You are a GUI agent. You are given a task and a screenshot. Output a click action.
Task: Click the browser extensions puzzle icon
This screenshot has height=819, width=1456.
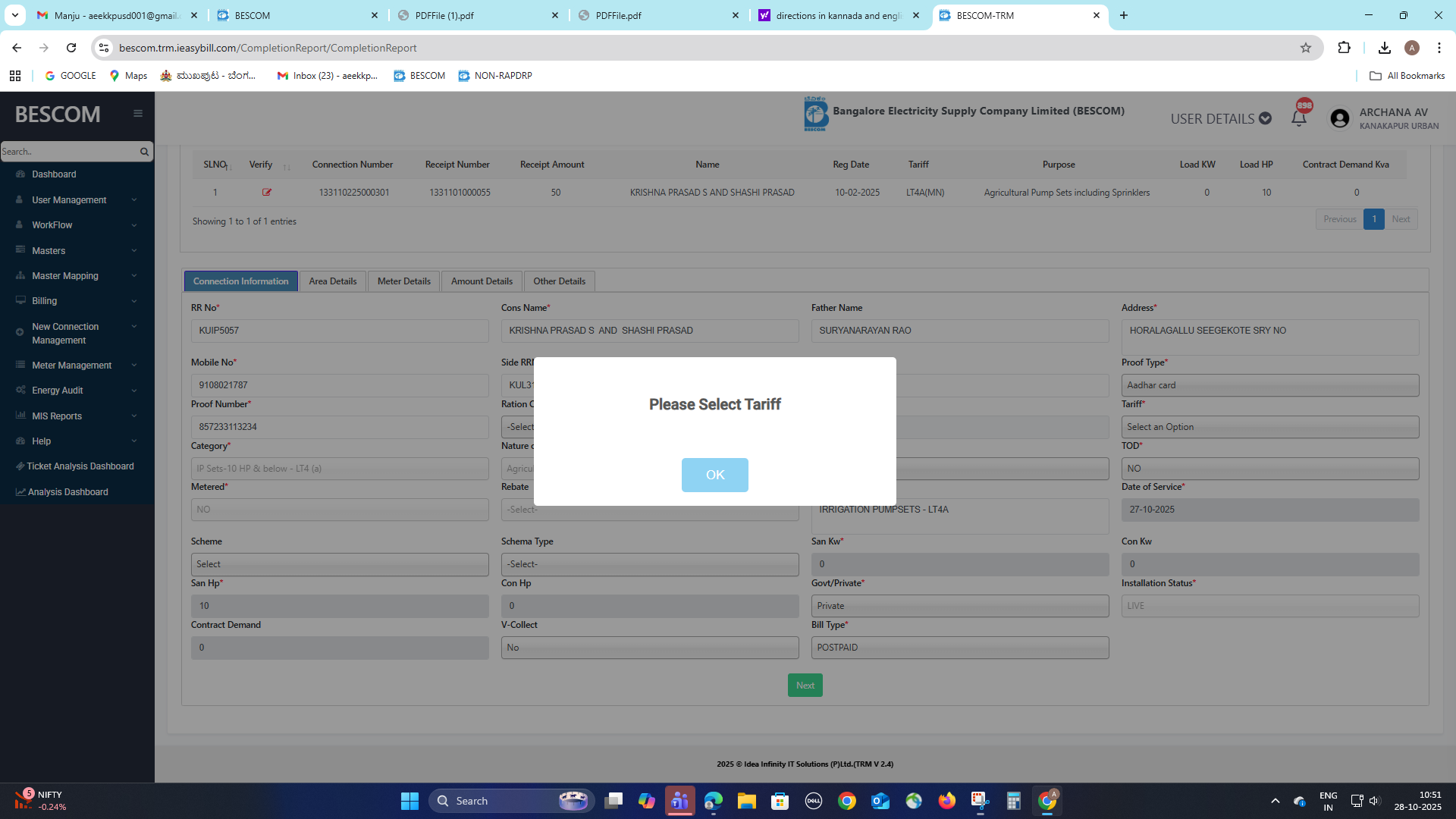pyautogui.click(x=1344, y=48)
